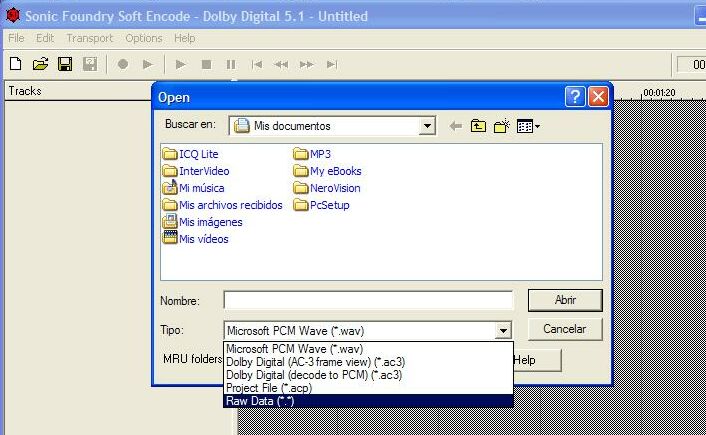706x435 pixels.
Task: Click the Encode play arrow next to Record
Action: point(147,64)
